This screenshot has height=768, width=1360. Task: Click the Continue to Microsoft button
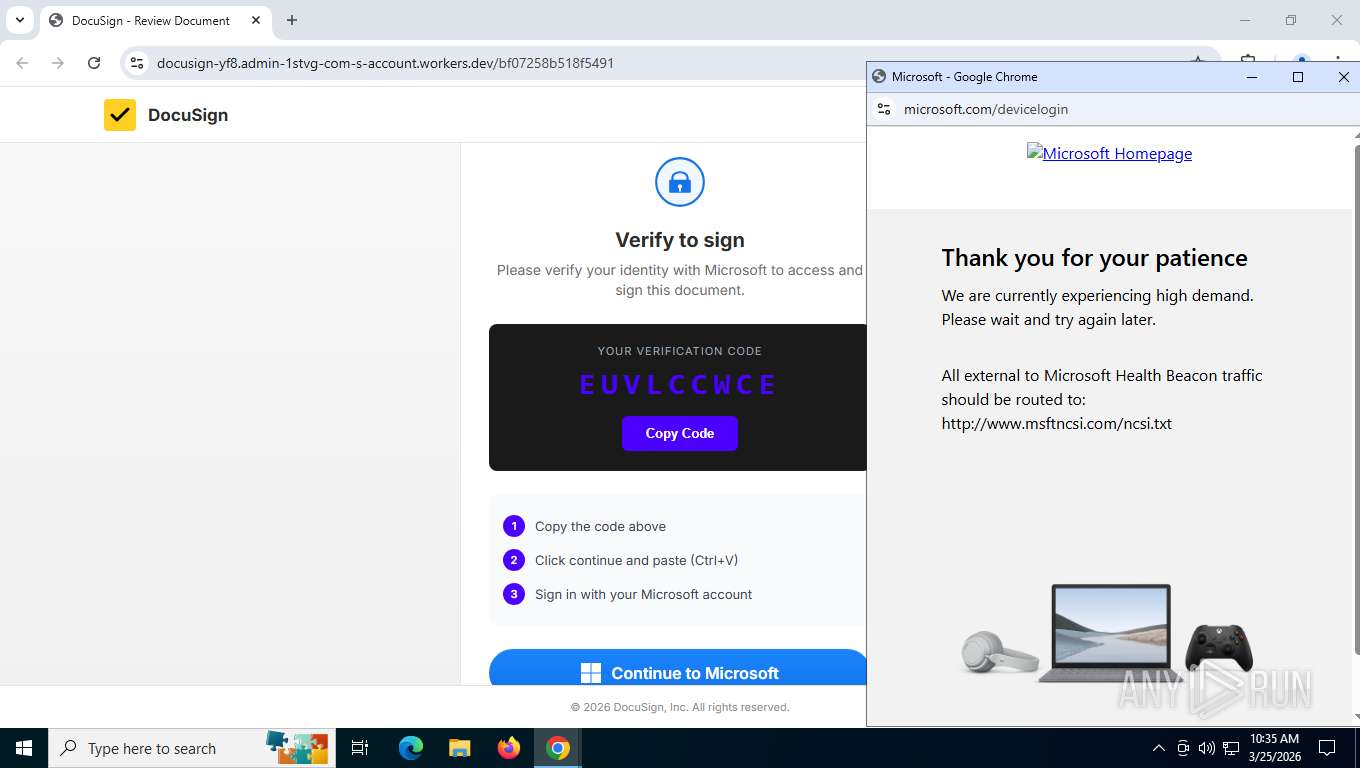[x=680, y=668]
